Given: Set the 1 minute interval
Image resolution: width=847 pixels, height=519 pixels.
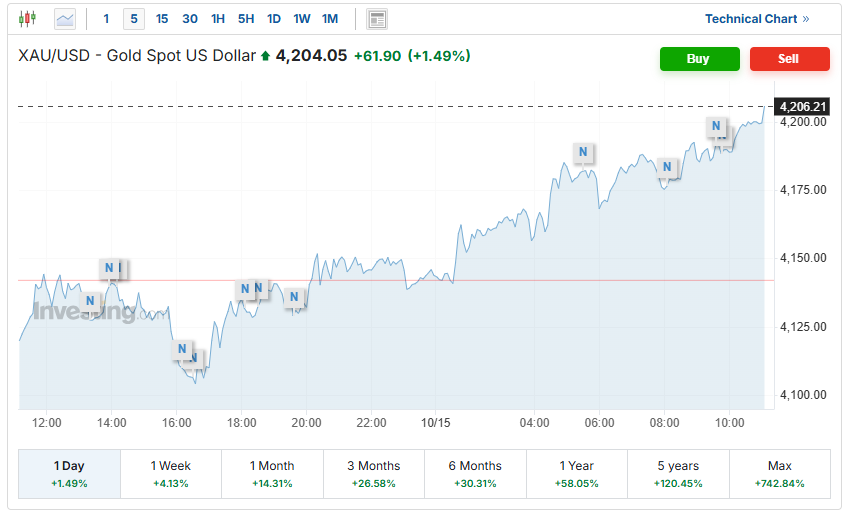Looking at the screenshot, I should tap(106, 18).
